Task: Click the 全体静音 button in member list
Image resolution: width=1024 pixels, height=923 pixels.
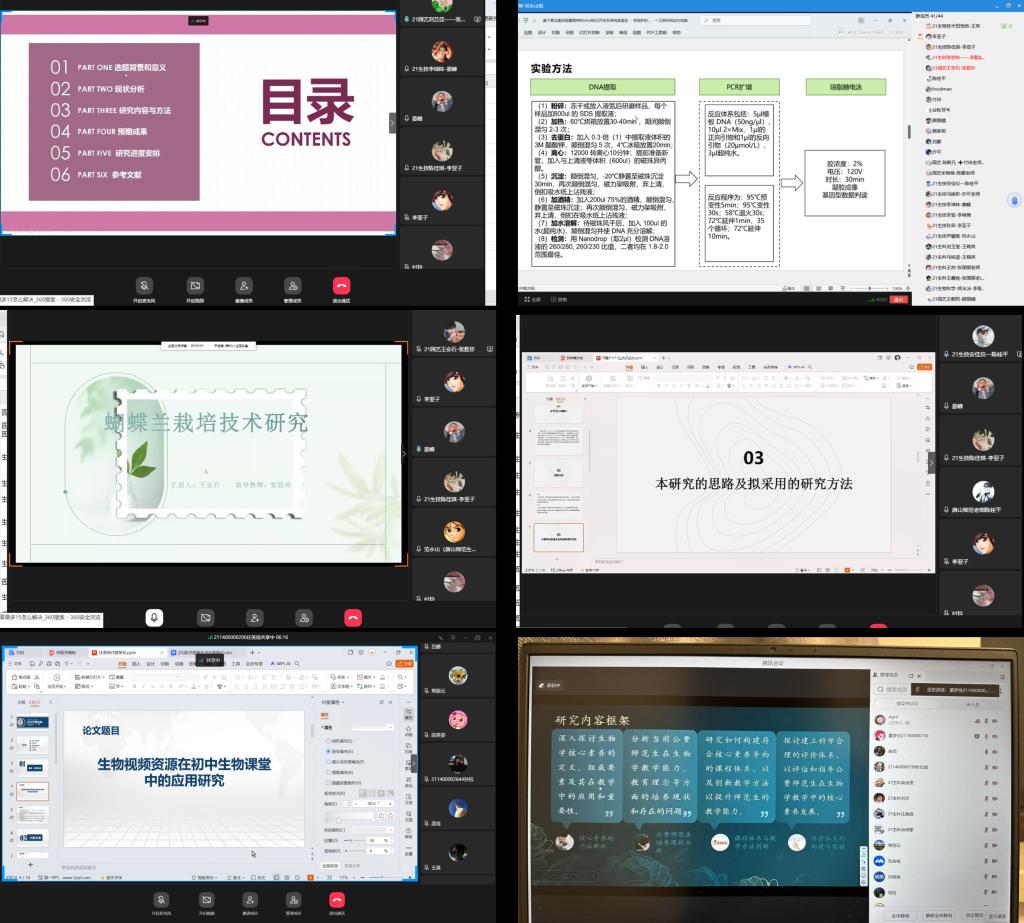Action: [x=899, y=914]
